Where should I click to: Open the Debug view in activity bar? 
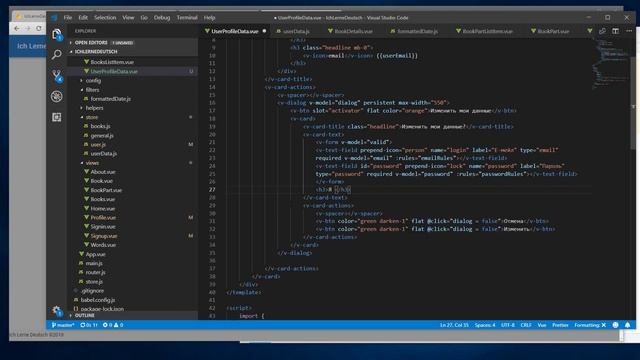point(57,96)
